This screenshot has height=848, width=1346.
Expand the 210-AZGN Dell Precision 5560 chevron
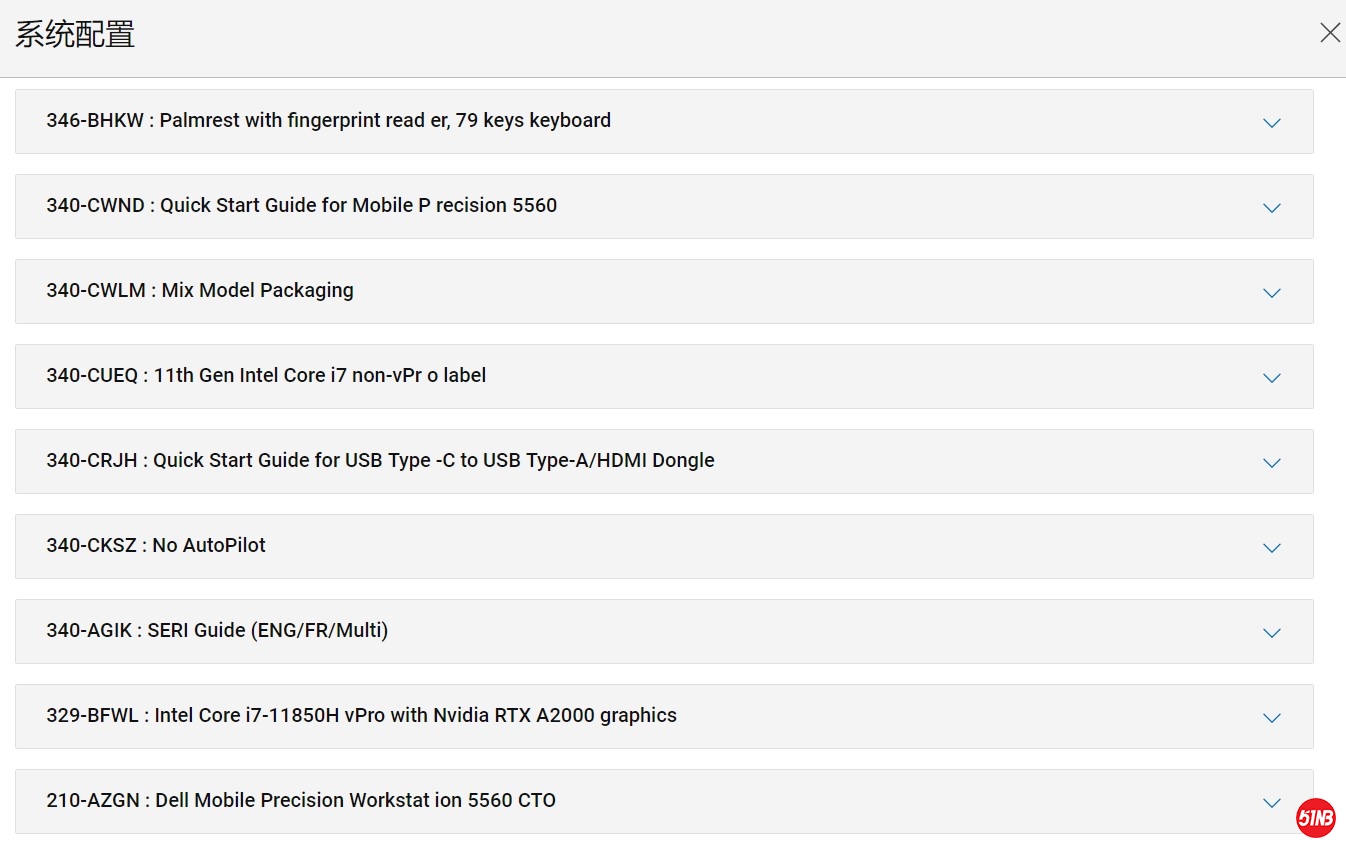[x=1271, y=803]
